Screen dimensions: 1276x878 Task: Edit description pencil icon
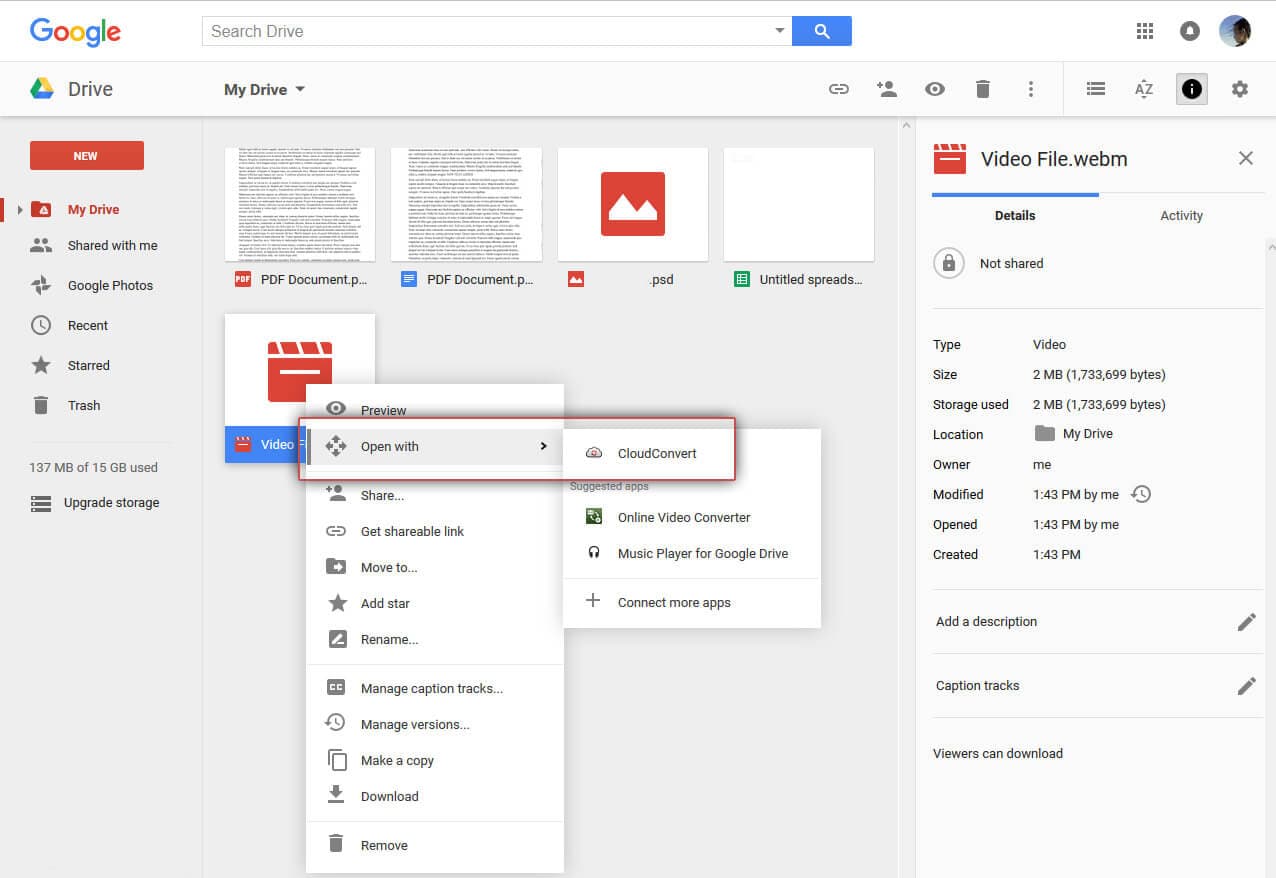(x=1247, y=622)
